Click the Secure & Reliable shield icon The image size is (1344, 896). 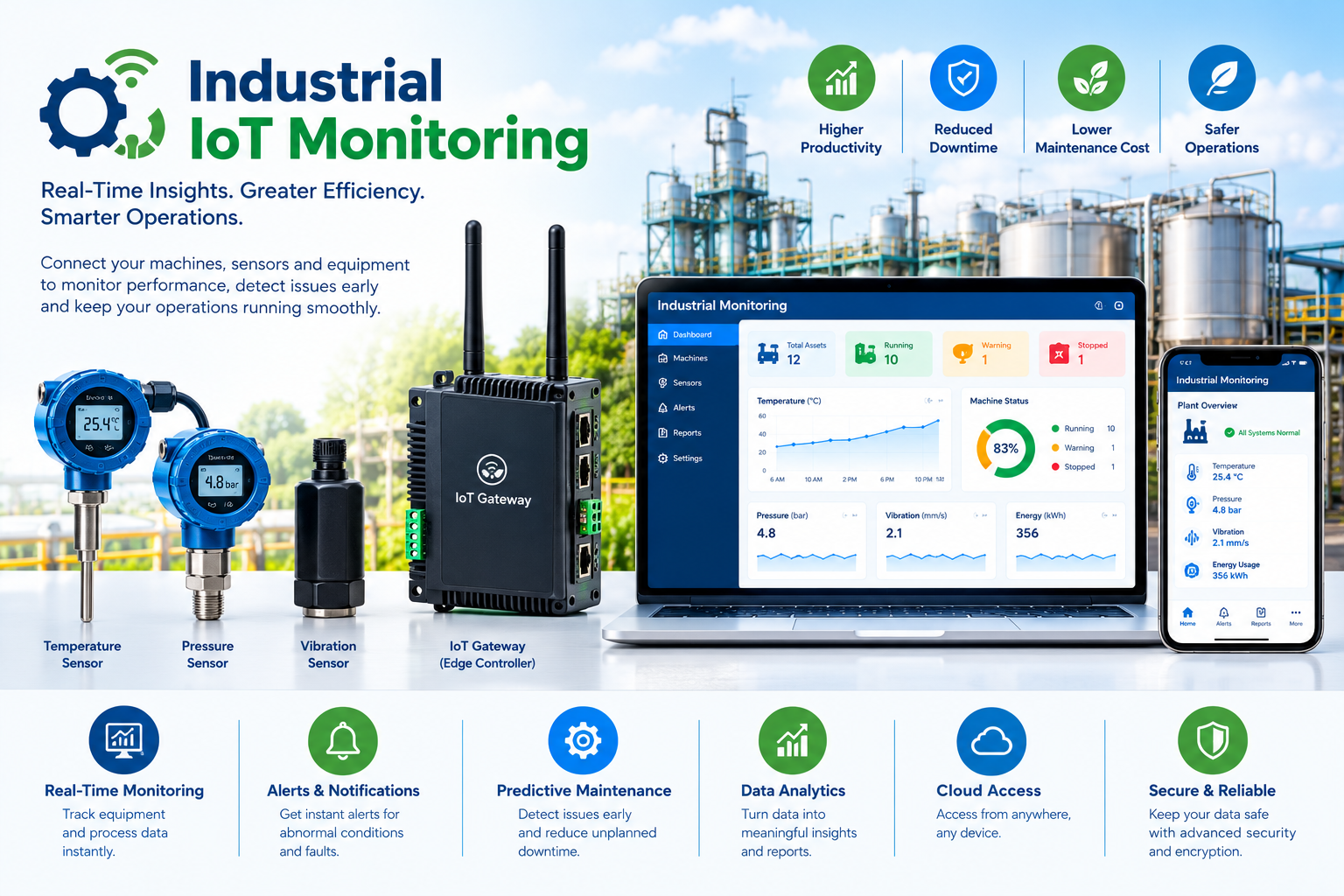tap(1213, 741)
